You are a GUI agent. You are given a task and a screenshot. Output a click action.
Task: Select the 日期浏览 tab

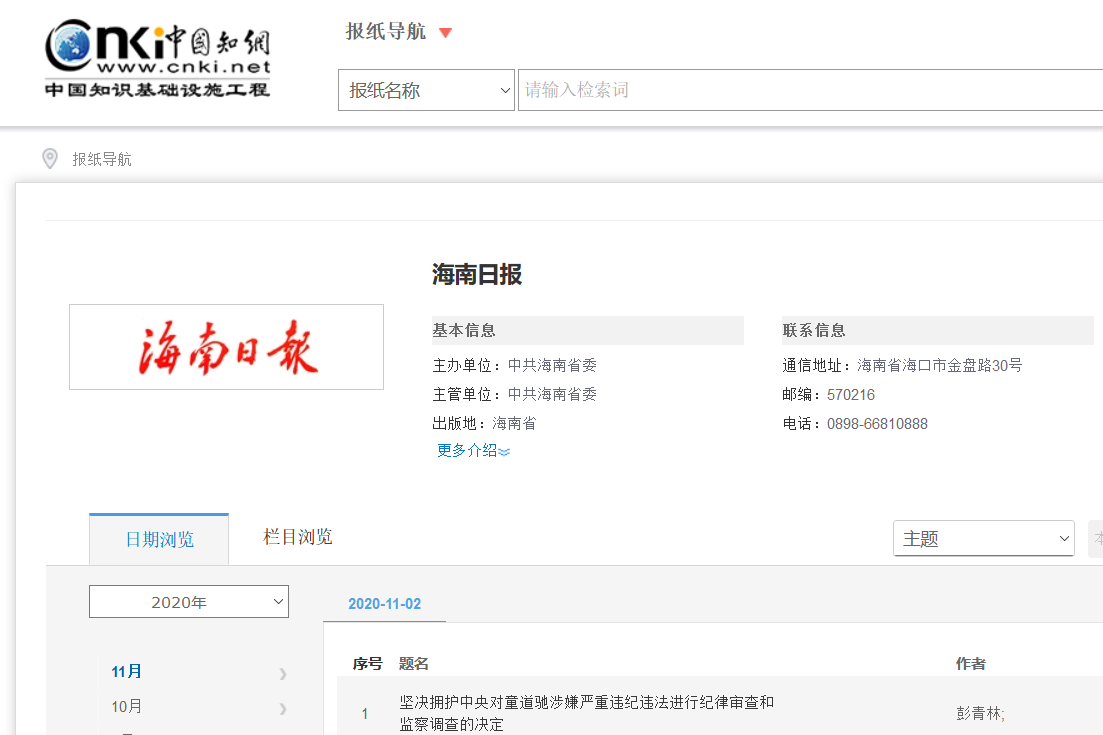pos(159,540)
